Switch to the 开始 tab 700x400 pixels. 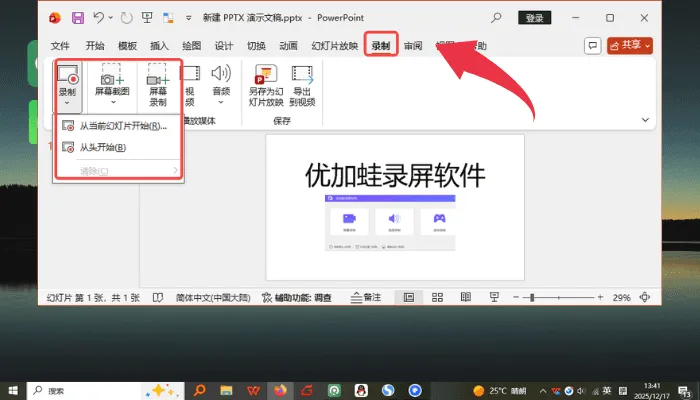[95, 46]
